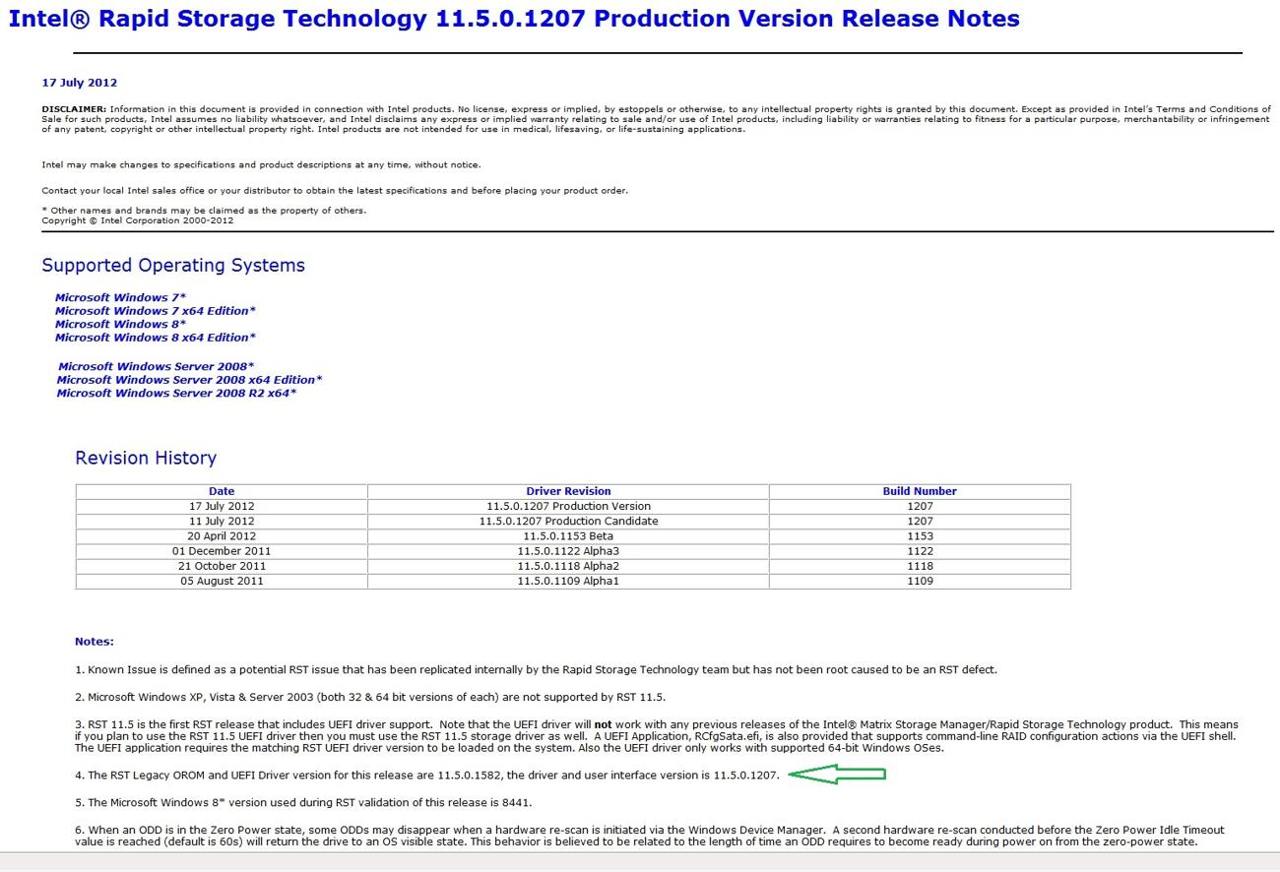Click '11.5.0.1207 Production Version' cell
The width and height of the screenshot is (1280, 872).
(x=568, y=506)
